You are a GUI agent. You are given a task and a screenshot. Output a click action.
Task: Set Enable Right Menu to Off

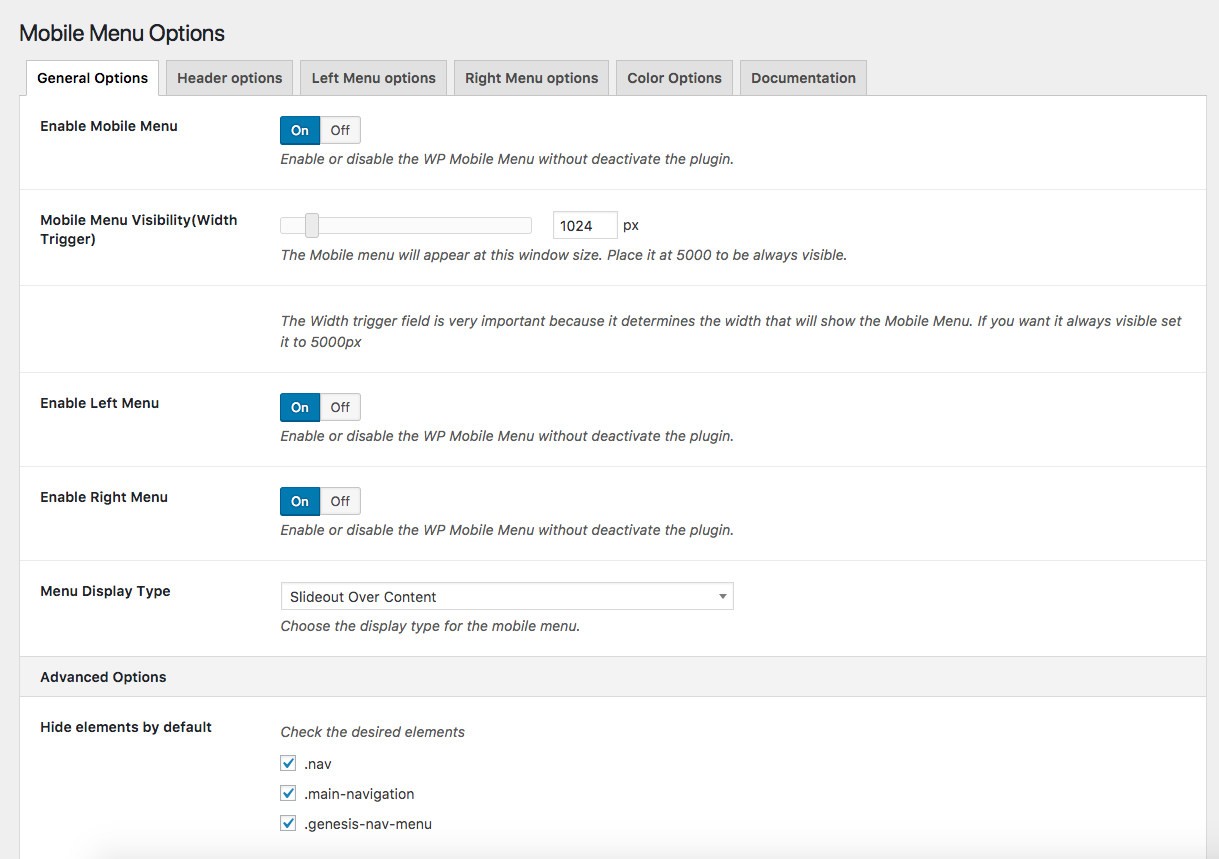[x=340, y=501]
